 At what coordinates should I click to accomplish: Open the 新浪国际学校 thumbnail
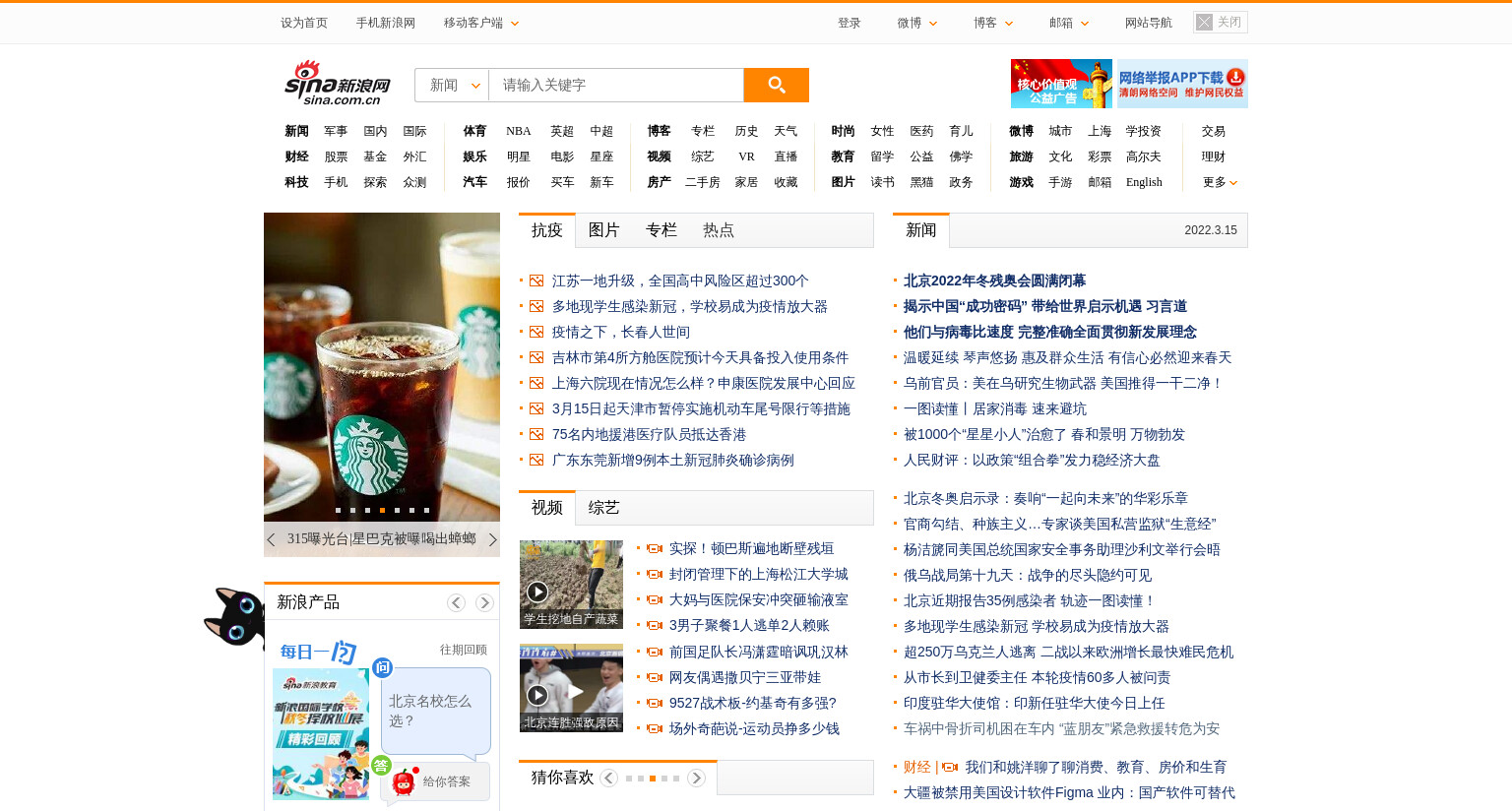321,734
